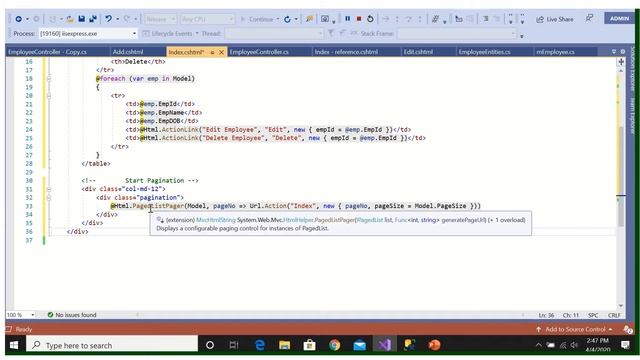Open the Team Explorer side tab
The width and height of the screenshot is (640, 360).
[633, 116]
